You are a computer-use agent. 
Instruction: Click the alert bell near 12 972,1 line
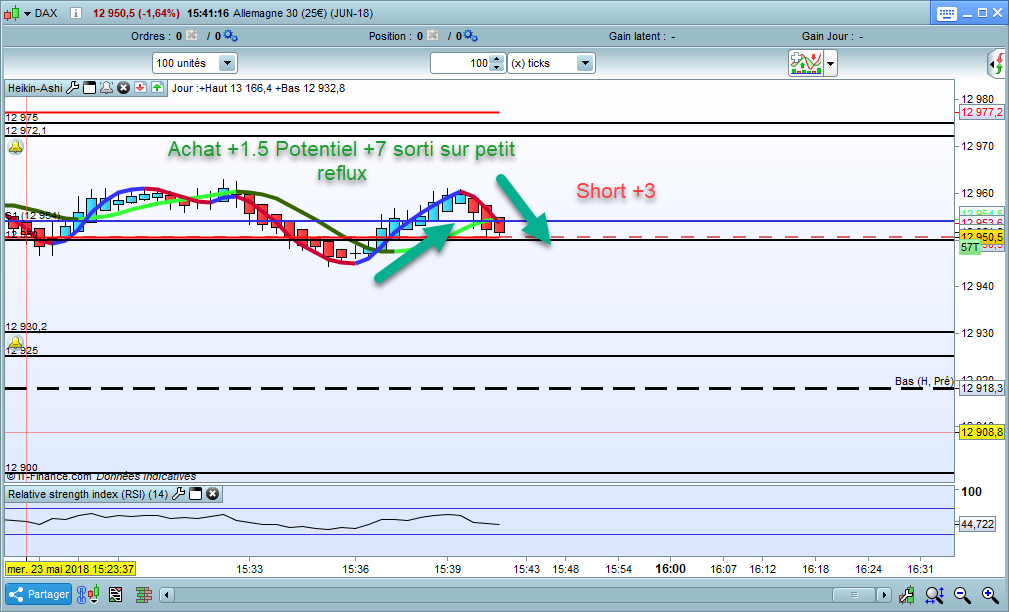click(15, 147)
